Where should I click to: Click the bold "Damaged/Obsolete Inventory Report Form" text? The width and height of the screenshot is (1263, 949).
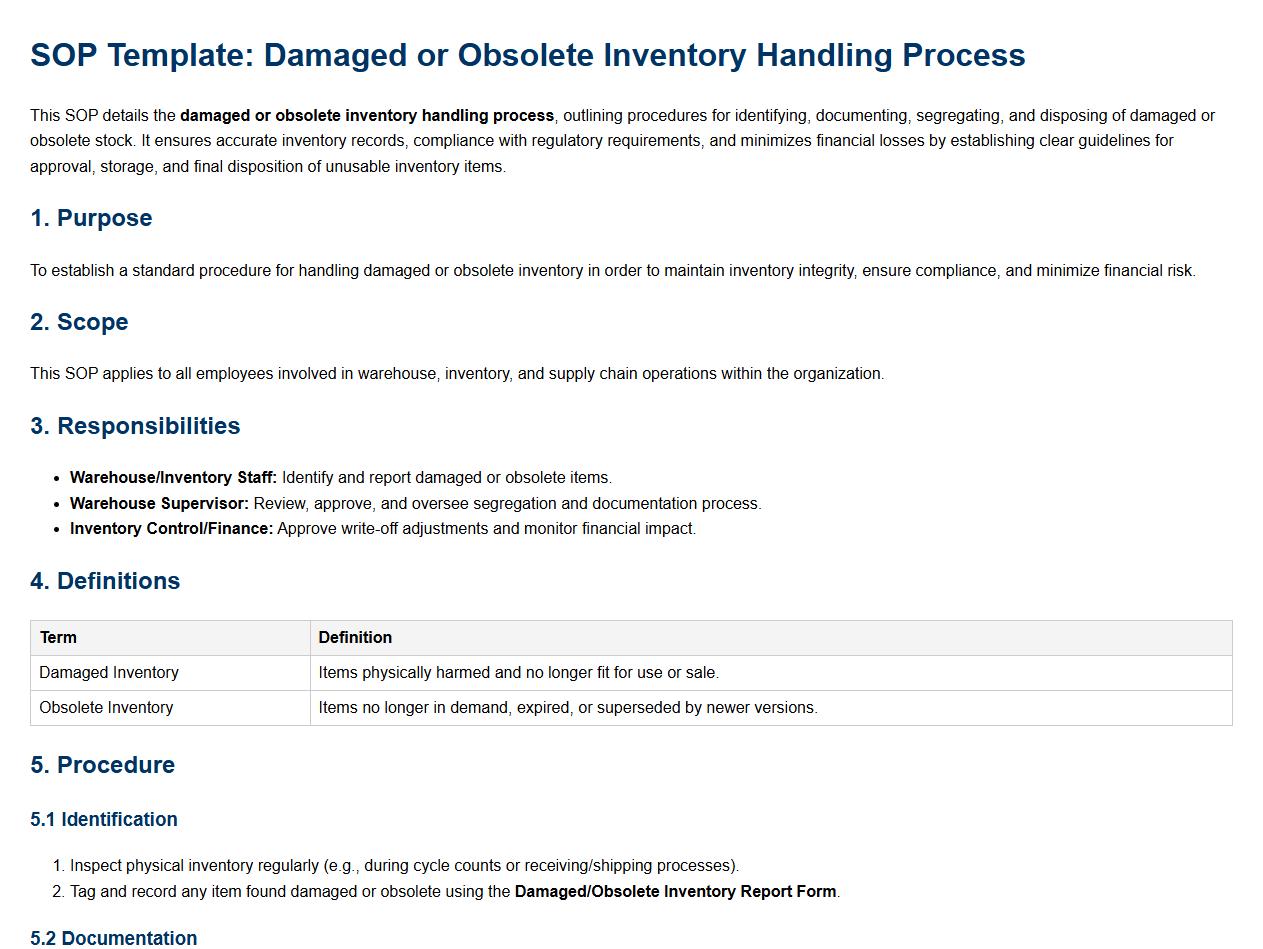coord(675,892)
